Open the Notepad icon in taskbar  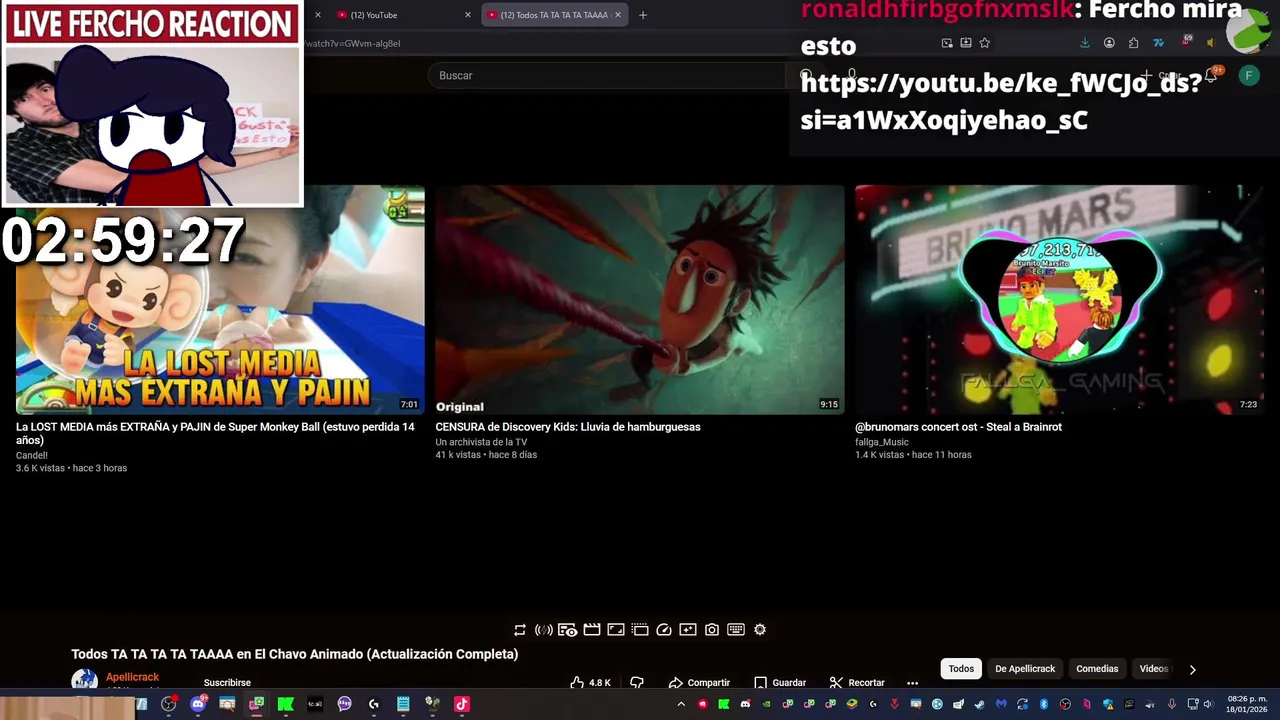[x=403, y=704]
